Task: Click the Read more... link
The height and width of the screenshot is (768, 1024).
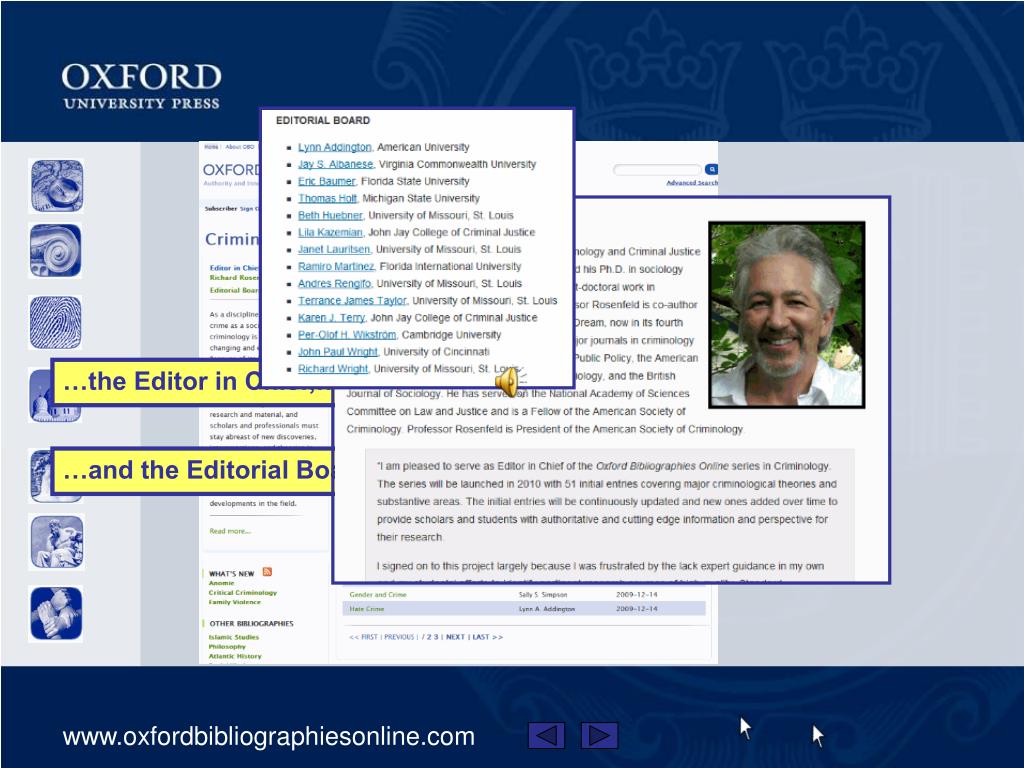Action: (x=230, y=531)
